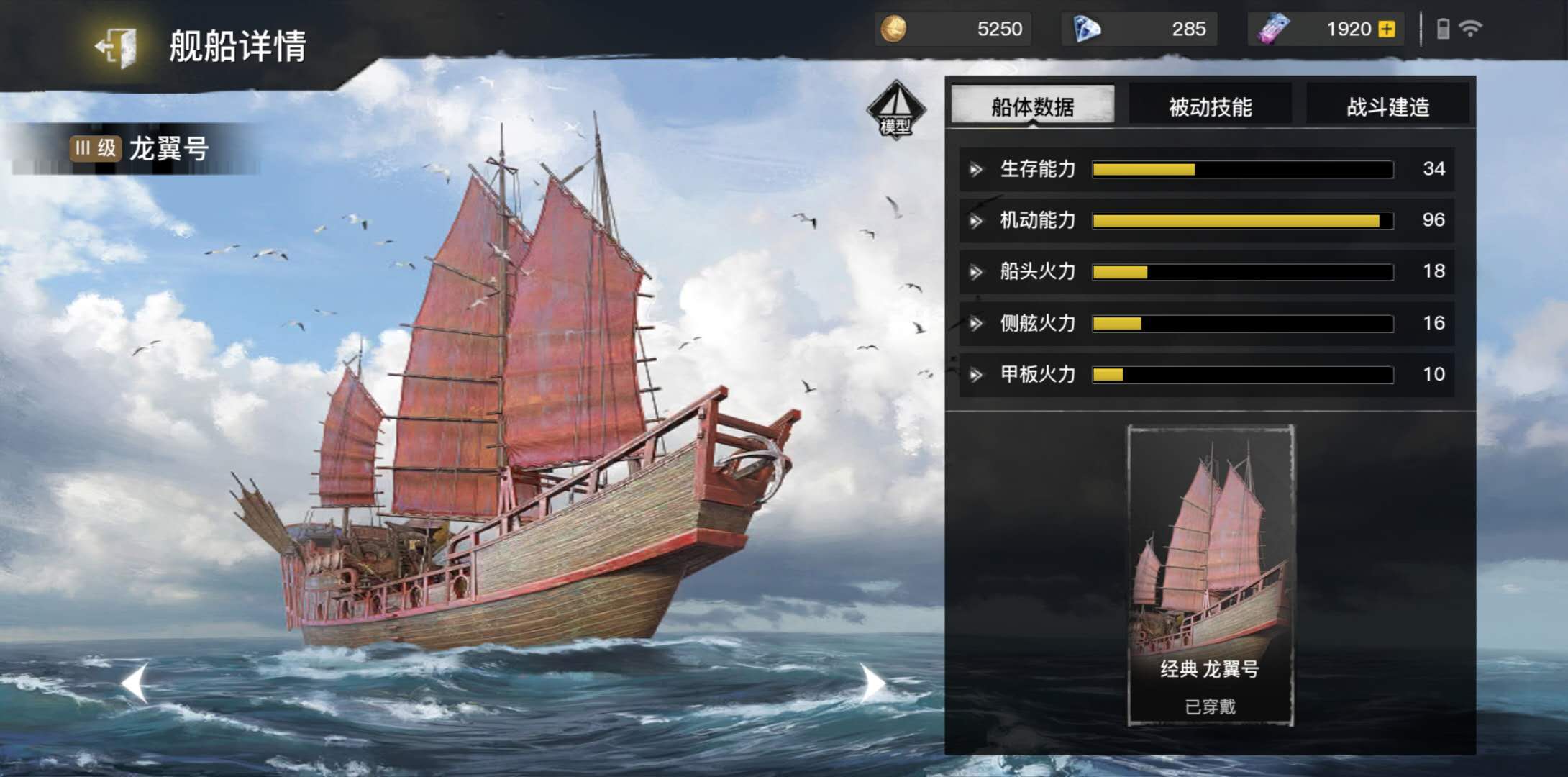Tap the purple ticket currency icon
Image resolution: width=1568 pixels, height=777 pixels.
(x=1273, y=29)
